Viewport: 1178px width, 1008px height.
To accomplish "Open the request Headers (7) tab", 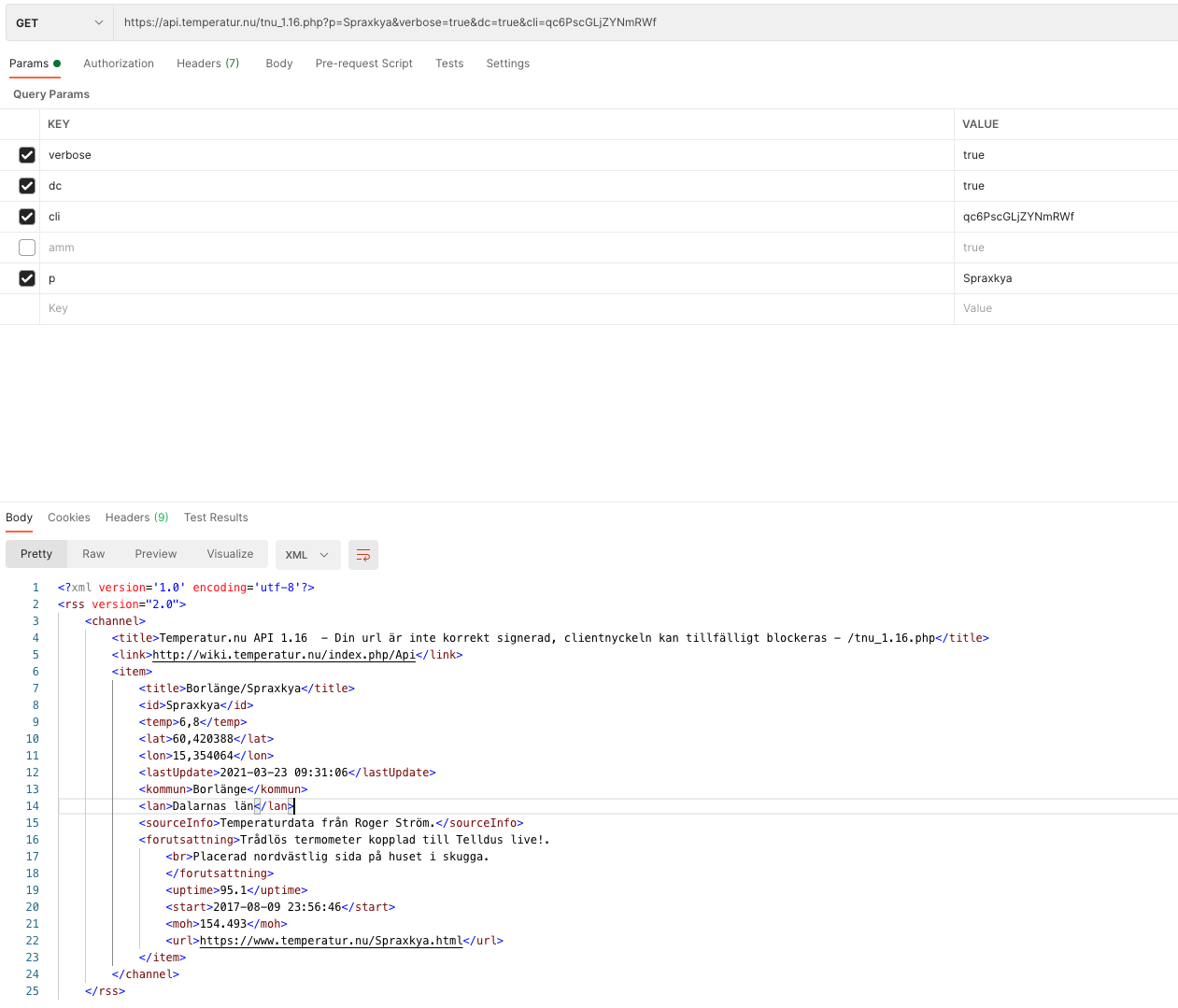I will point(207,64).
